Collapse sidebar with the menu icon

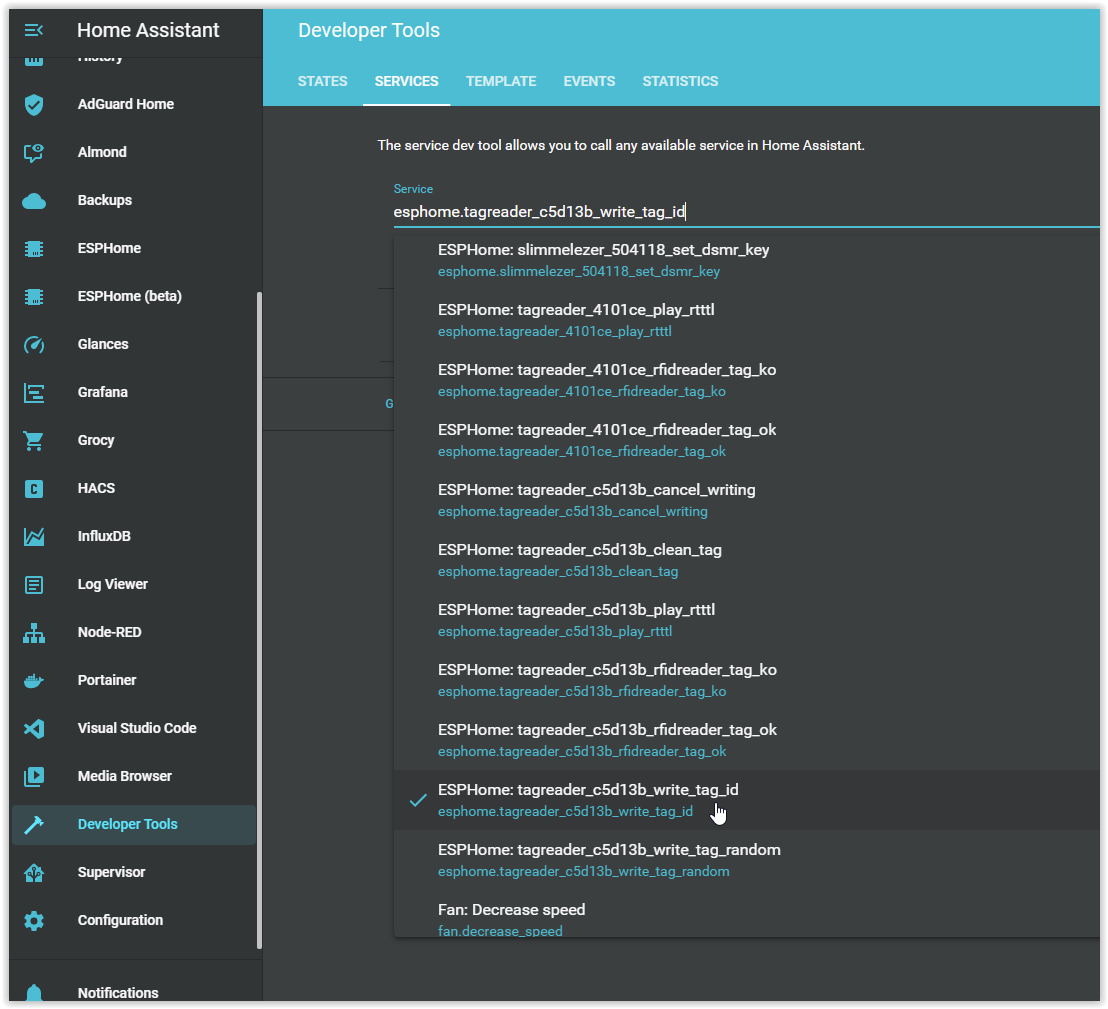pyautogui.click(x=33, y=30)
